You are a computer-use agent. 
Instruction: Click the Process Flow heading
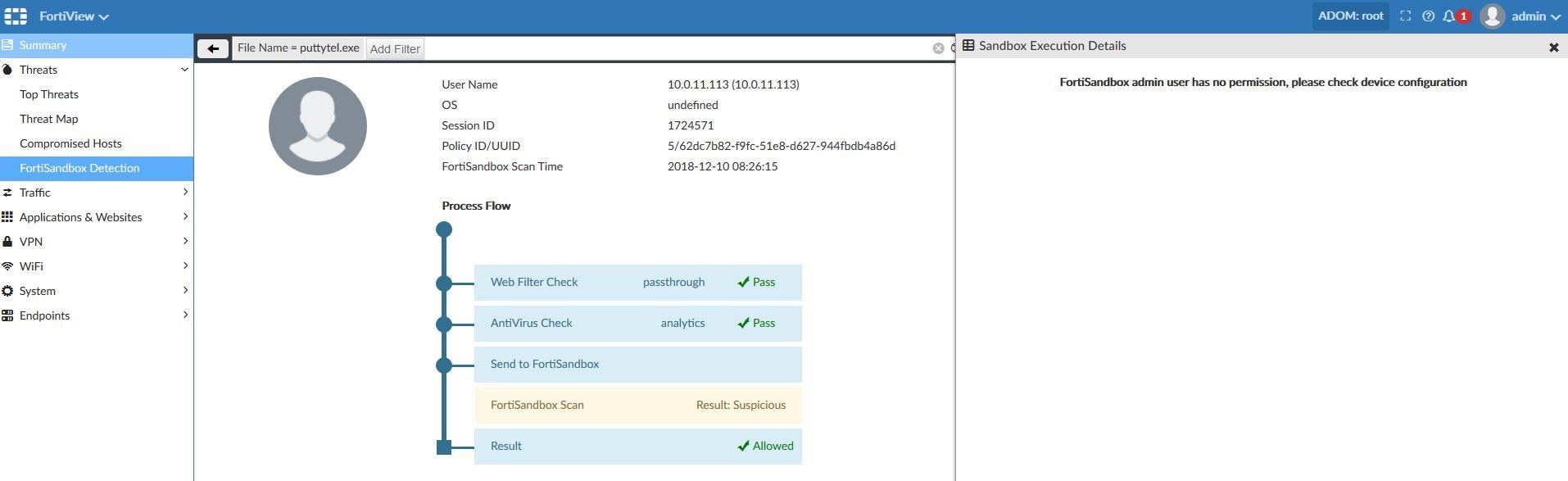476,206
